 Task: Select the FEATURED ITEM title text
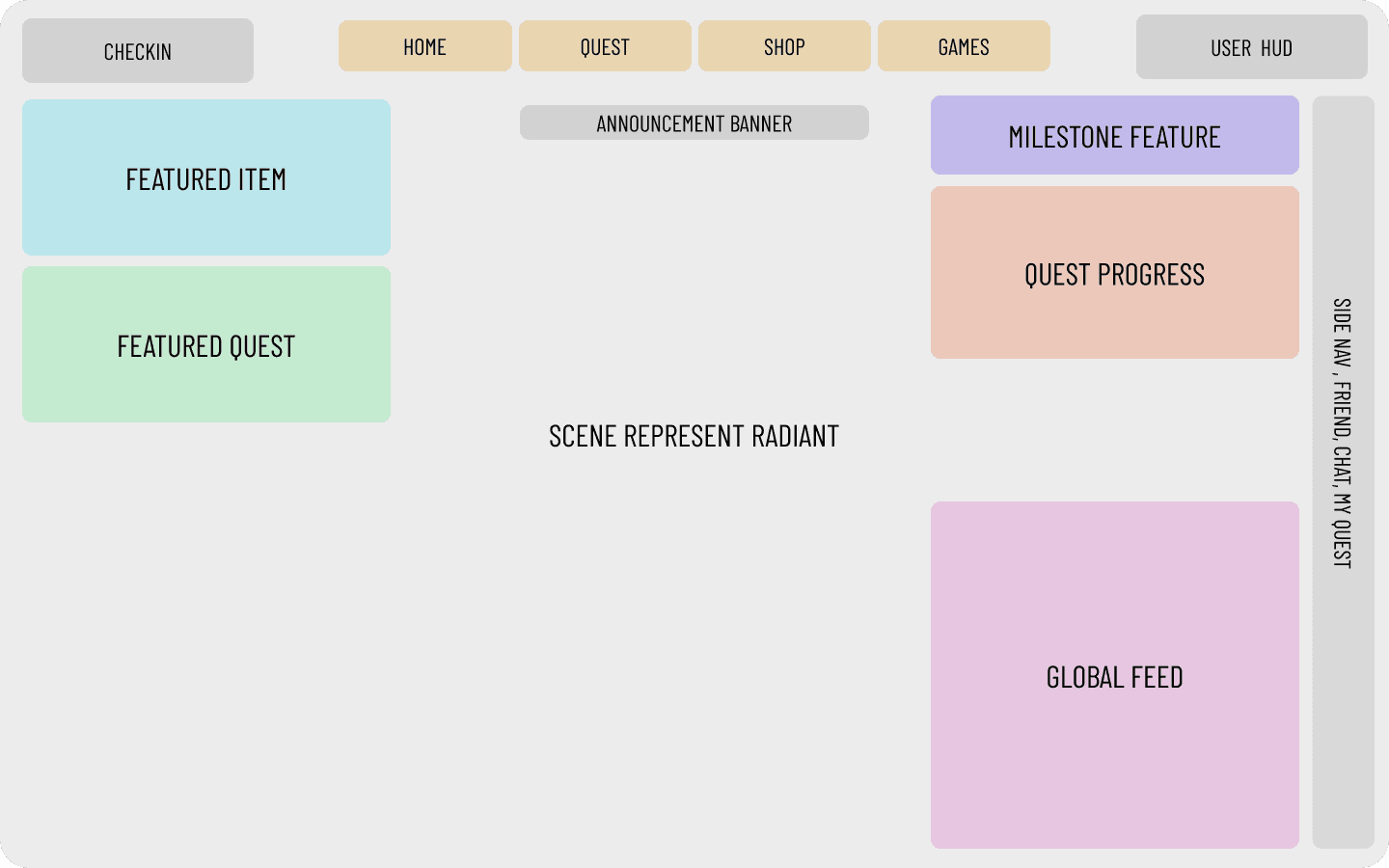(206, 179)
